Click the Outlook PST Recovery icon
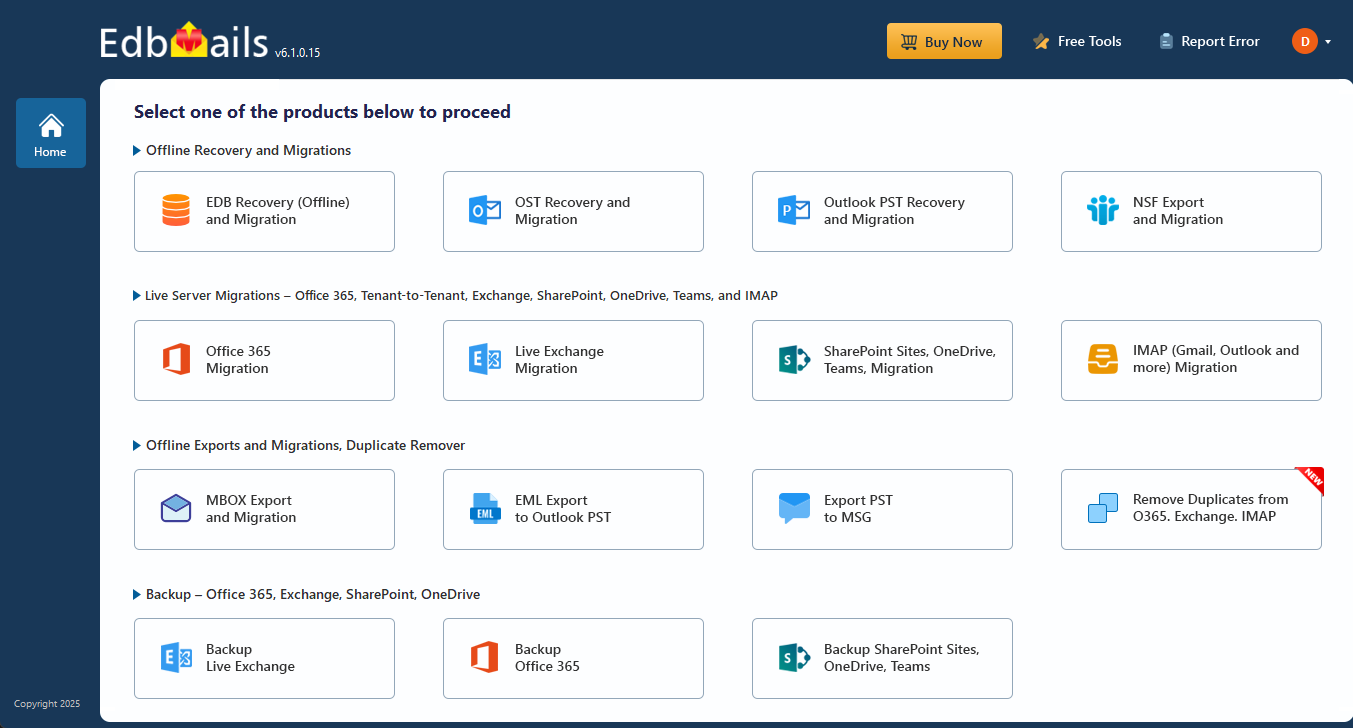This screenshot has width=1353, height=728. [793, 211]
